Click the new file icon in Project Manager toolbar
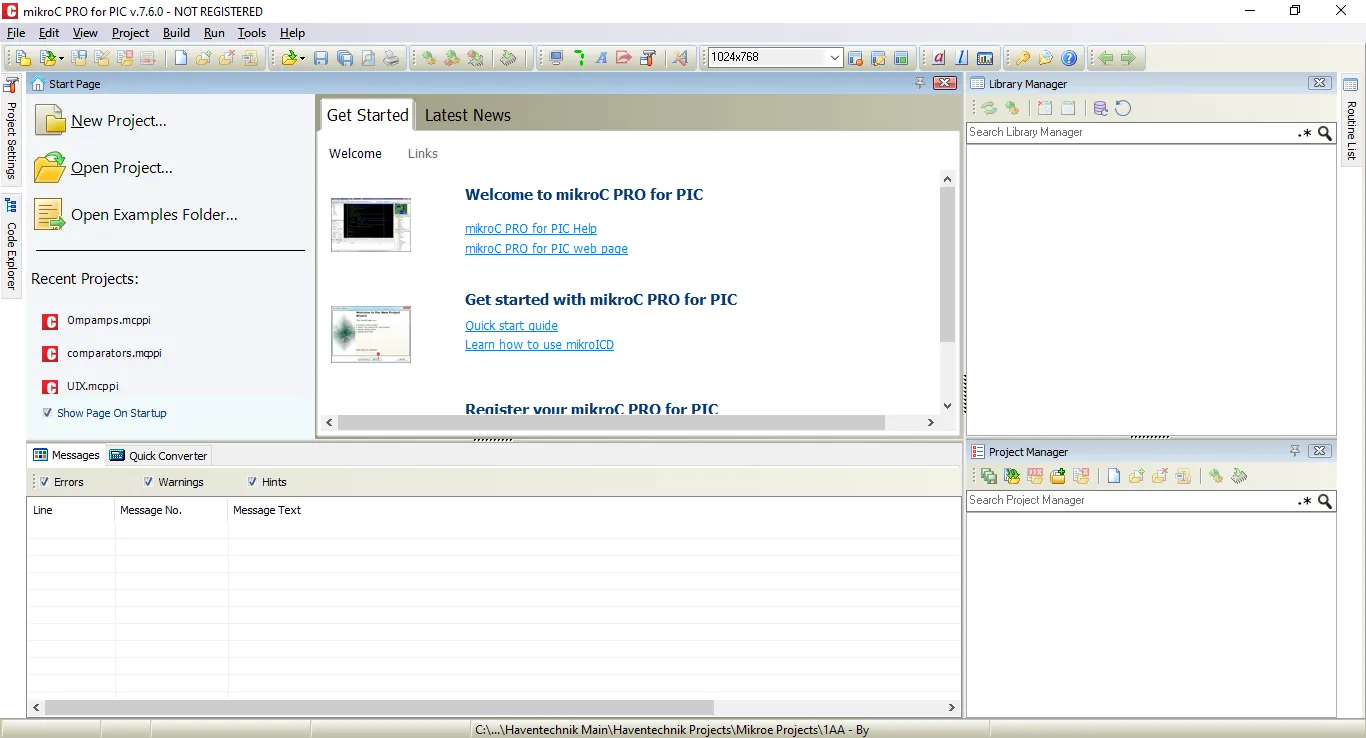Screen dimensions: 1366x738 click(1113, 476)
